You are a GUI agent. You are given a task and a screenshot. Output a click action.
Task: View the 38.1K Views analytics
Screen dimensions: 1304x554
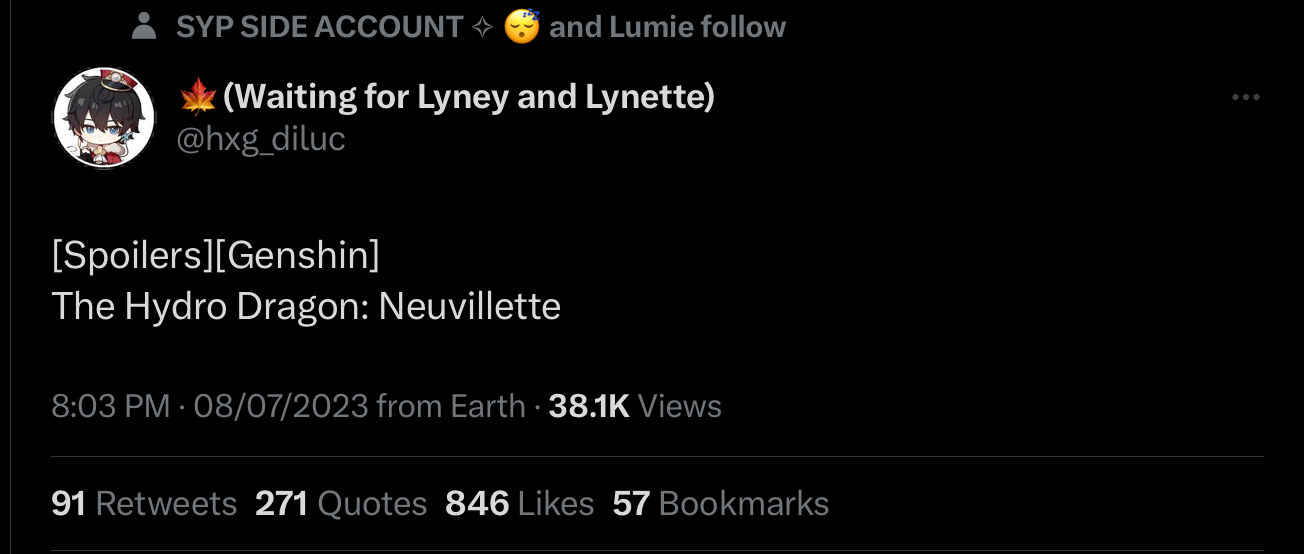point(635,406)
